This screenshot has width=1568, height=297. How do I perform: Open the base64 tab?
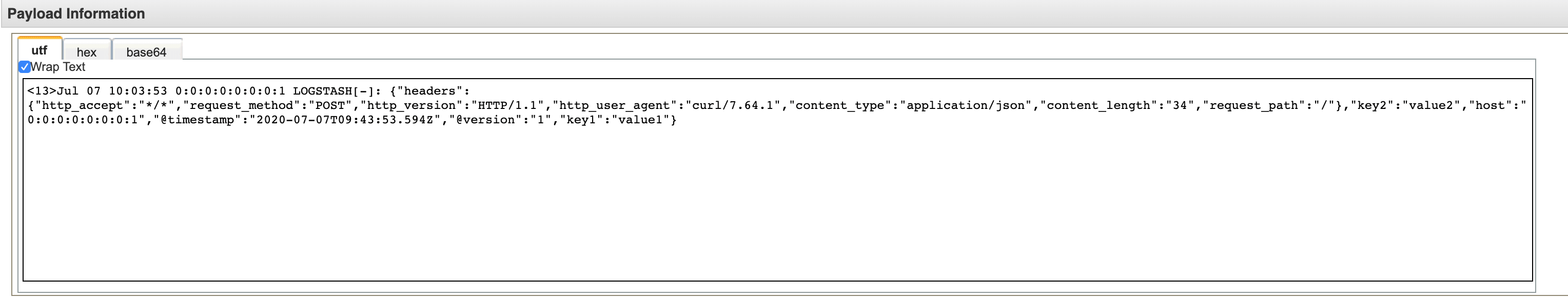tap(146, 52)
